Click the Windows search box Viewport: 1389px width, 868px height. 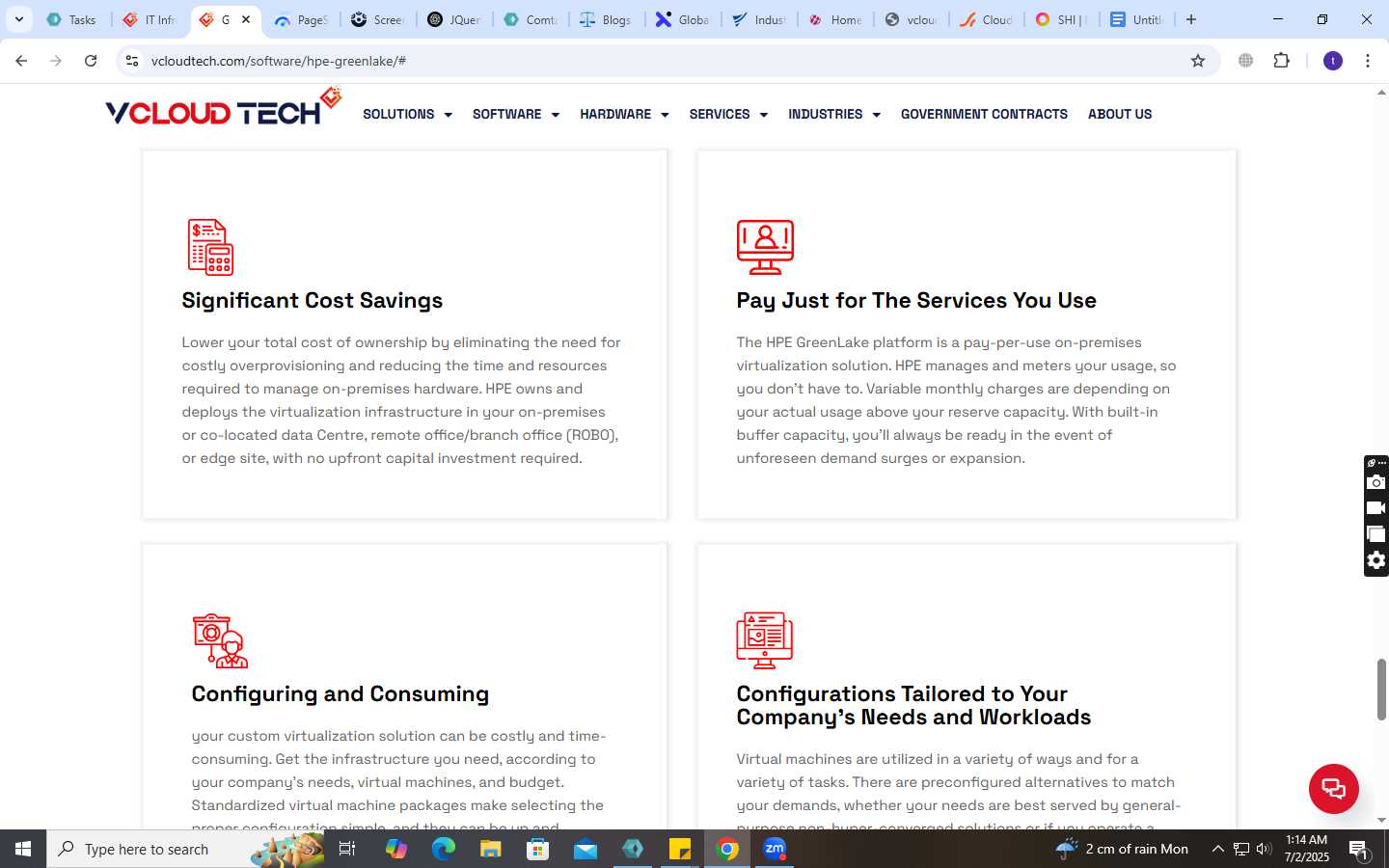[185, 849]
